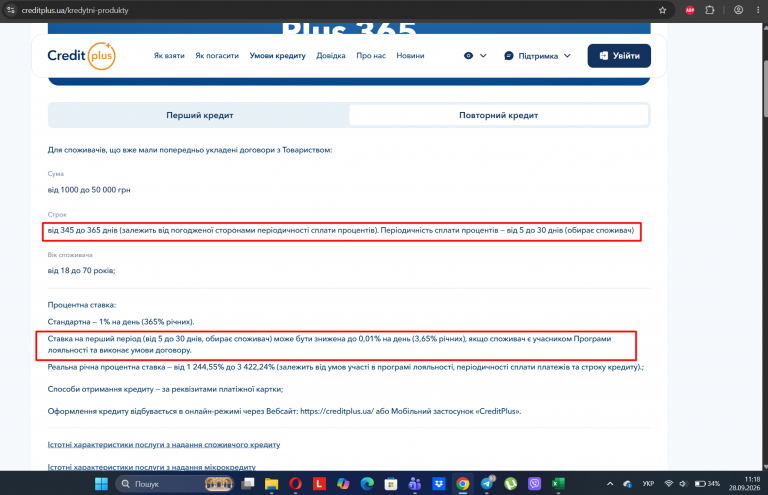This screenshot has height=495, width=768.
Task: Open the clock and date 11:18
Action: pos(744,484)
